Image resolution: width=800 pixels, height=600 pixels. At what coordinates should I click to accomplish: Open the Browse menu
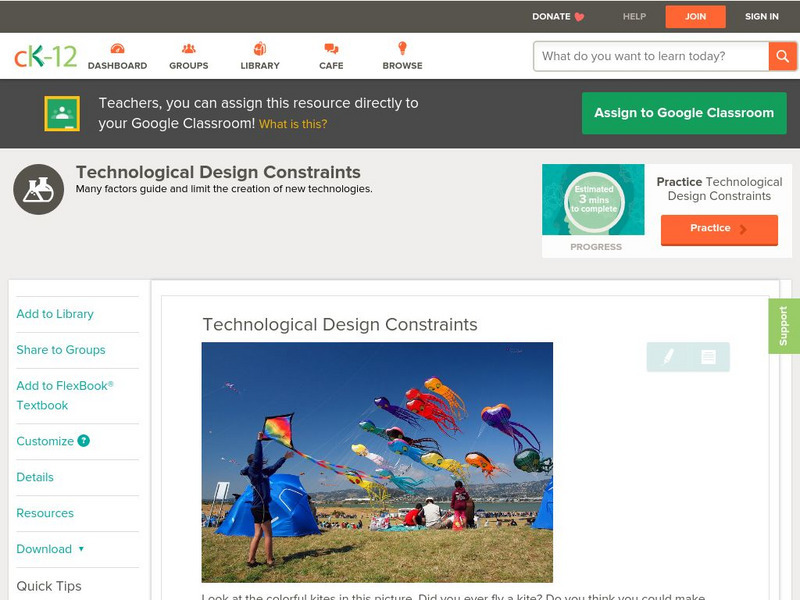tap(403, 56)
